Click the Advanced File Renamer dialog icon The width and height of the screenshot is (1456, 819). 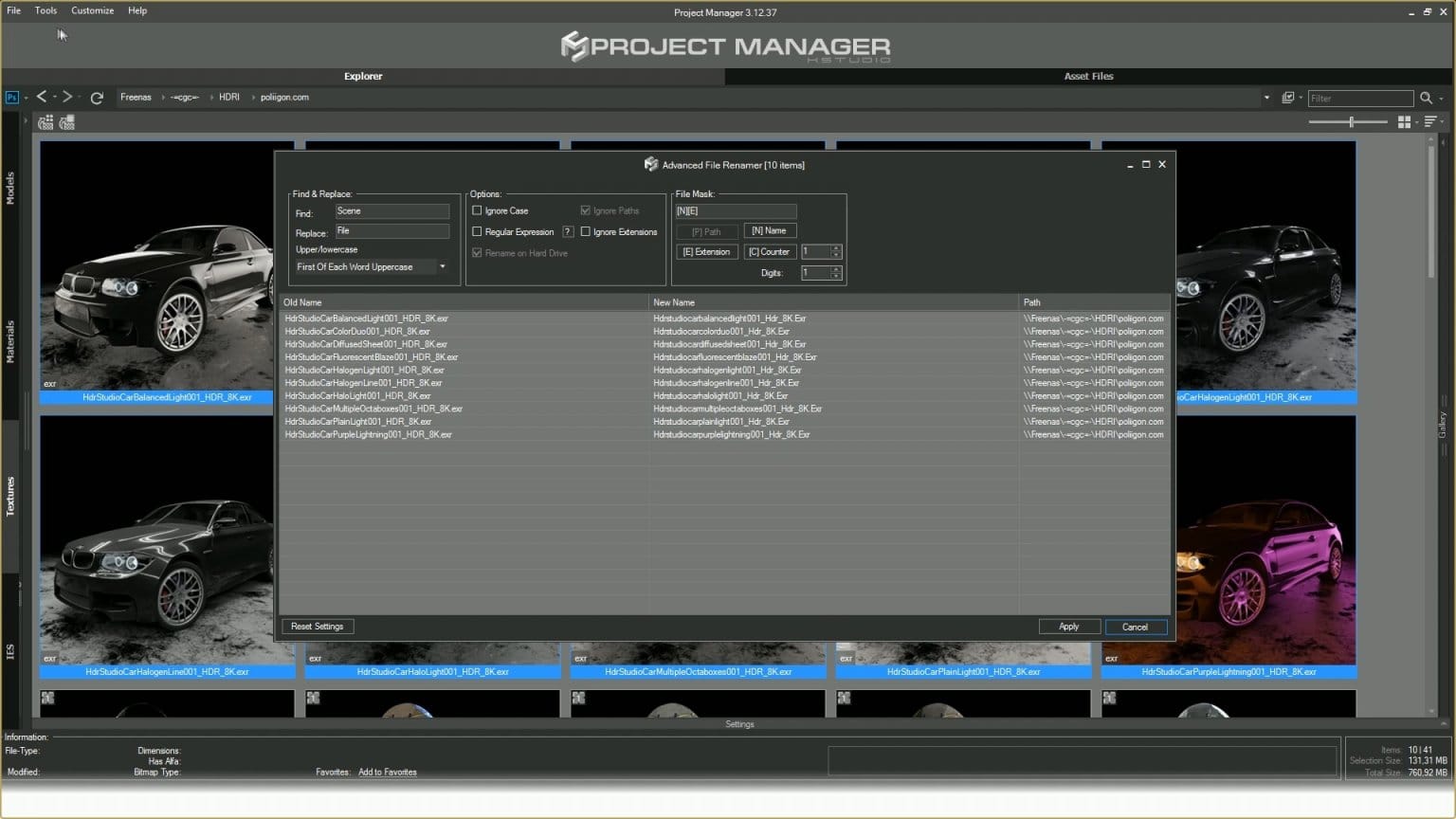click(651, 164)
